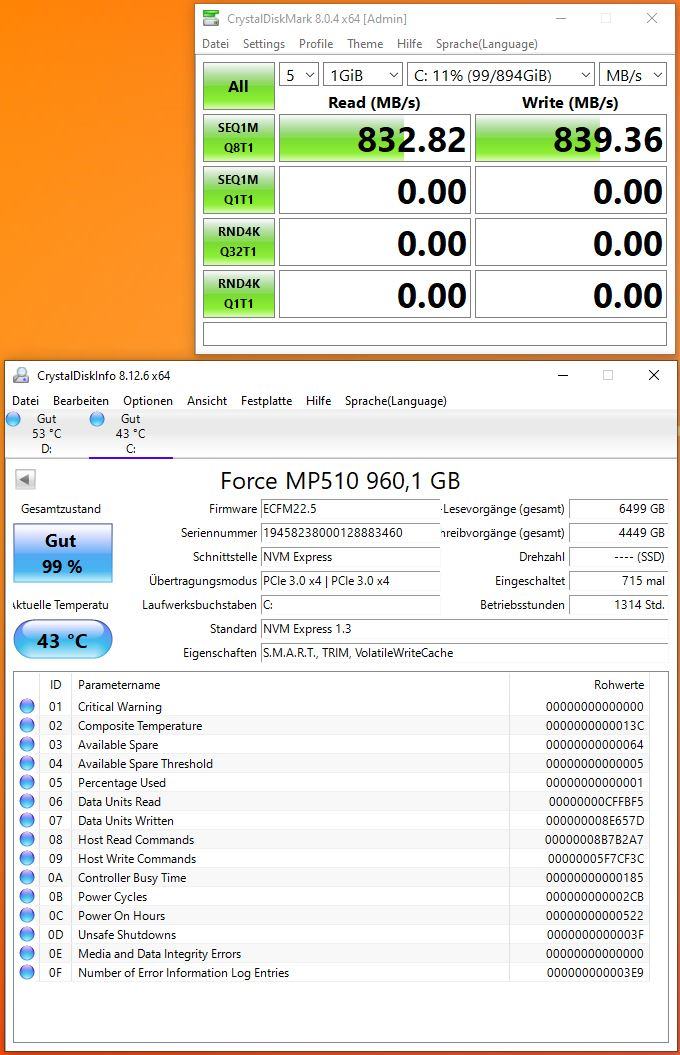This screenshot has height=1055, width=680.
Task: Click status orb of Unsafe Shutdowns row
Action: (27, 934)
